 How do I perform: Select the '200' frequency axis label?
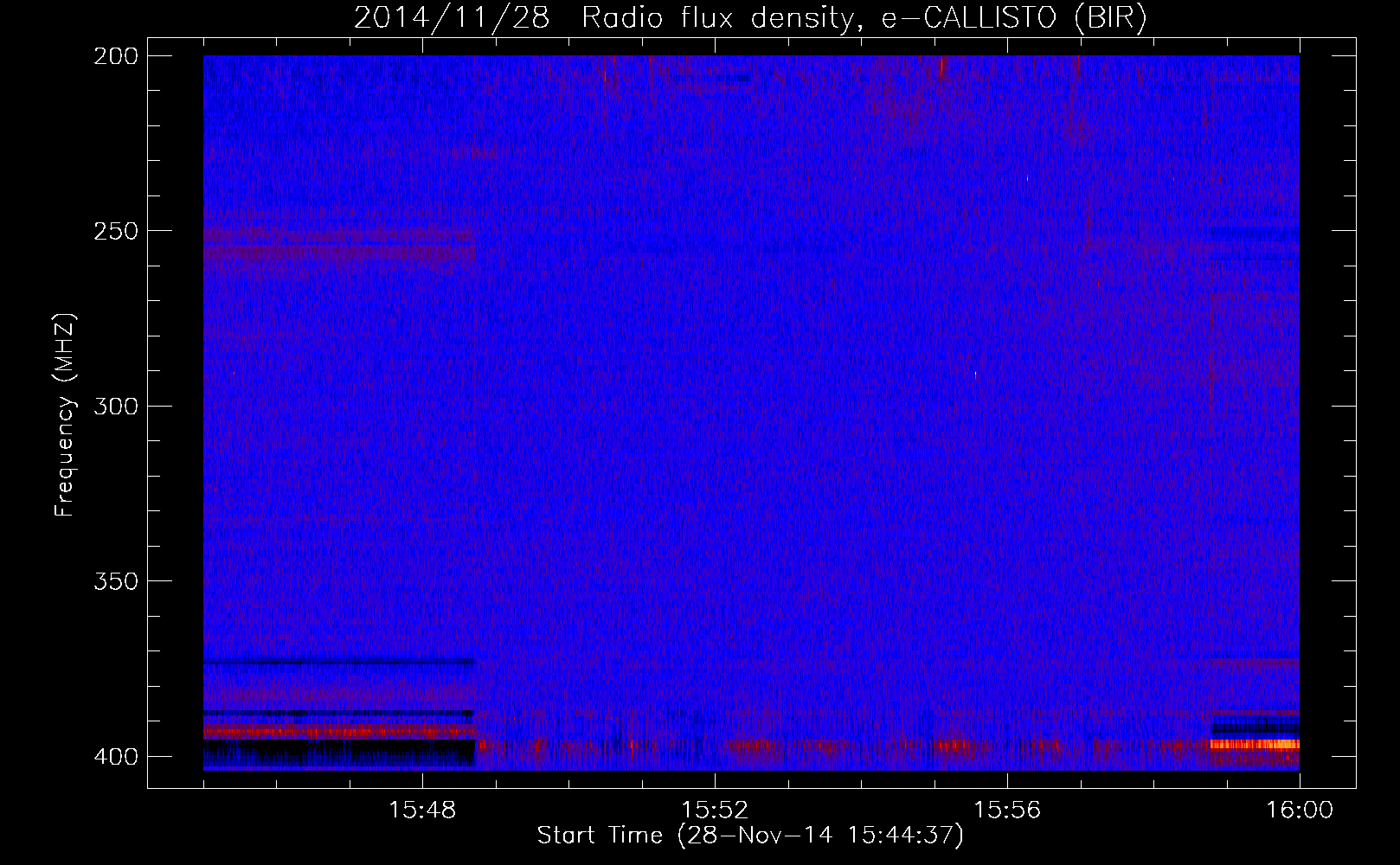(x=115, y=56)
